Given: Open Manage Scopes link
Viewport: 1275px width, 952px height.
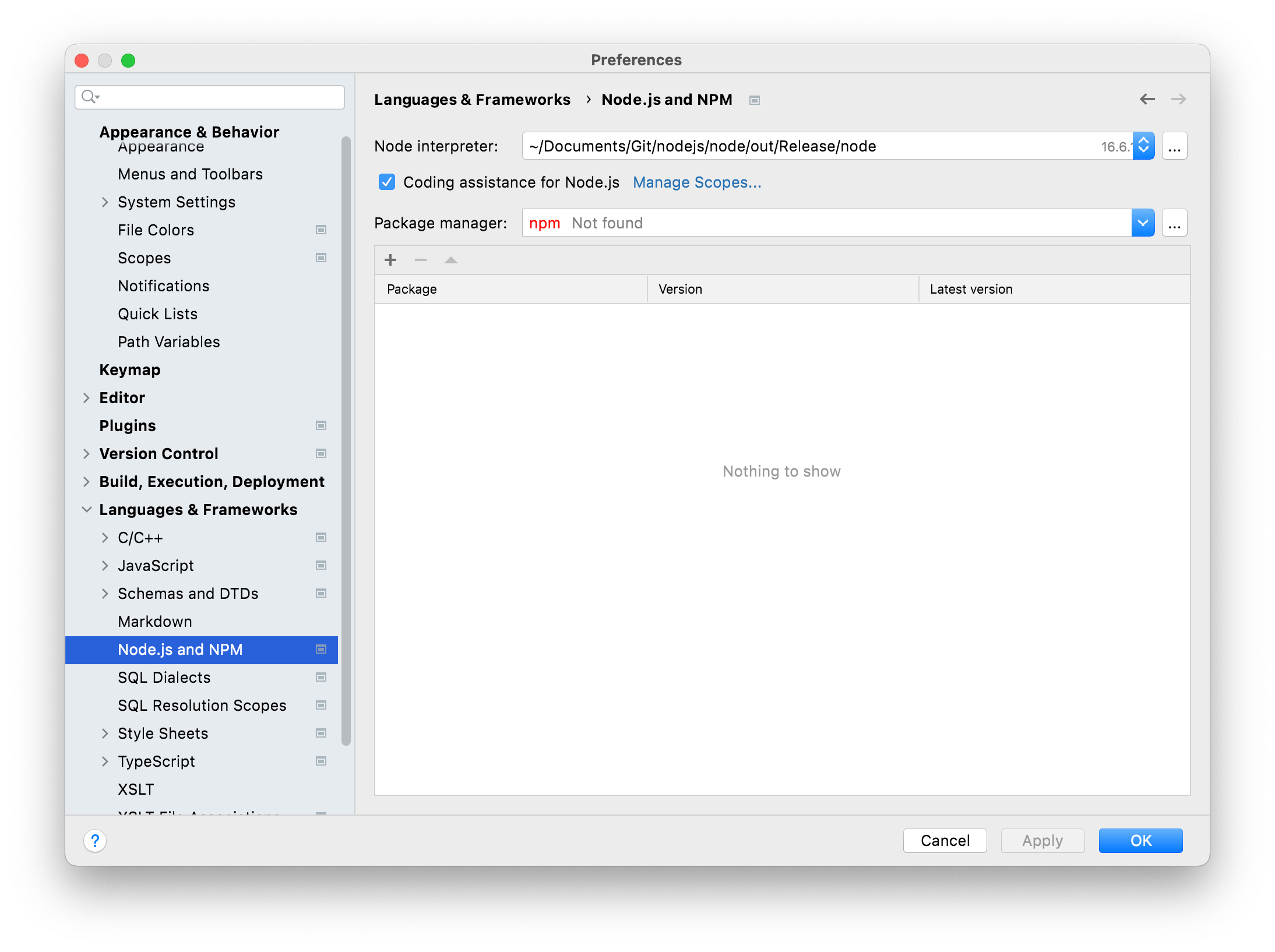Looking at the screenshot, I should pyautogui.click(x=696, y=182).
